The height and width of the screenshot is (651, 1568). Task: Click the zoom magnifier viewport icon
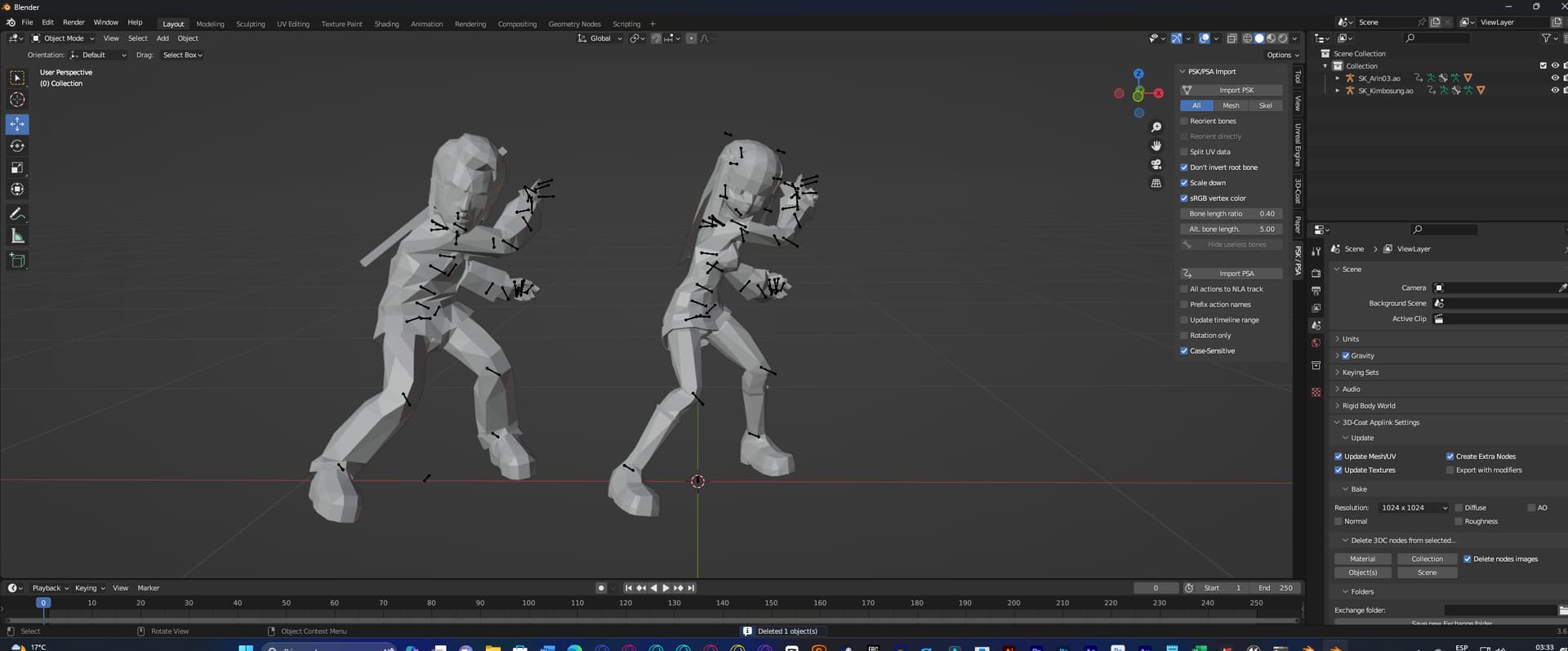tap(1156, 127)
